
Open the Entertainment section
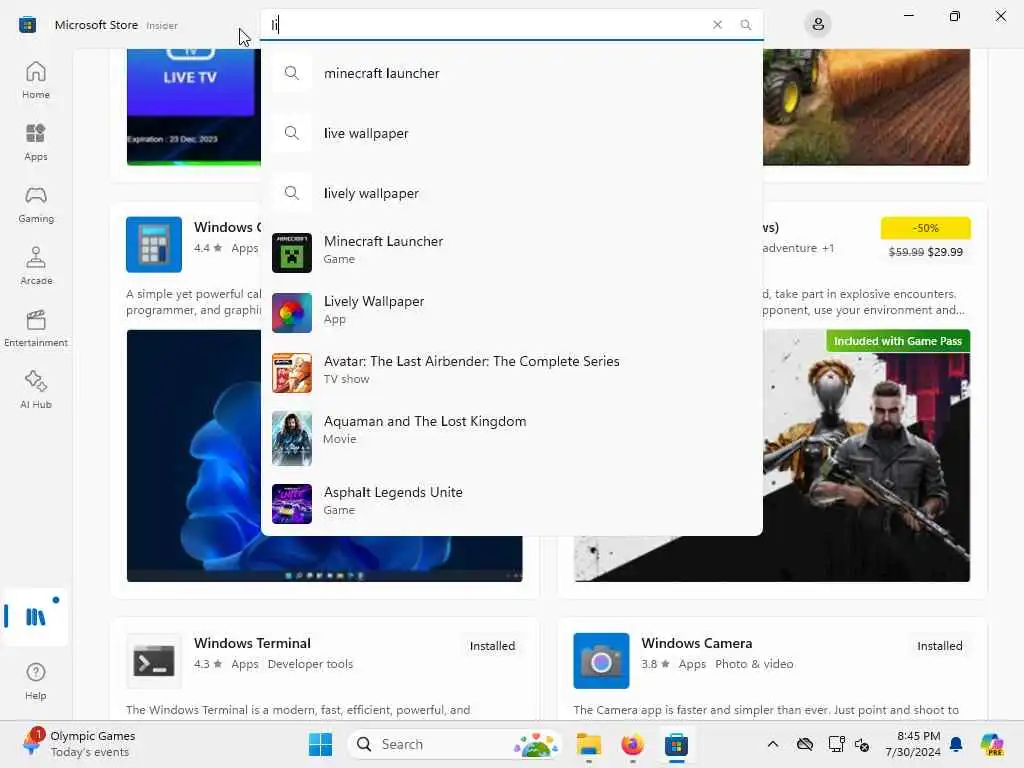[x=36, y=328]
